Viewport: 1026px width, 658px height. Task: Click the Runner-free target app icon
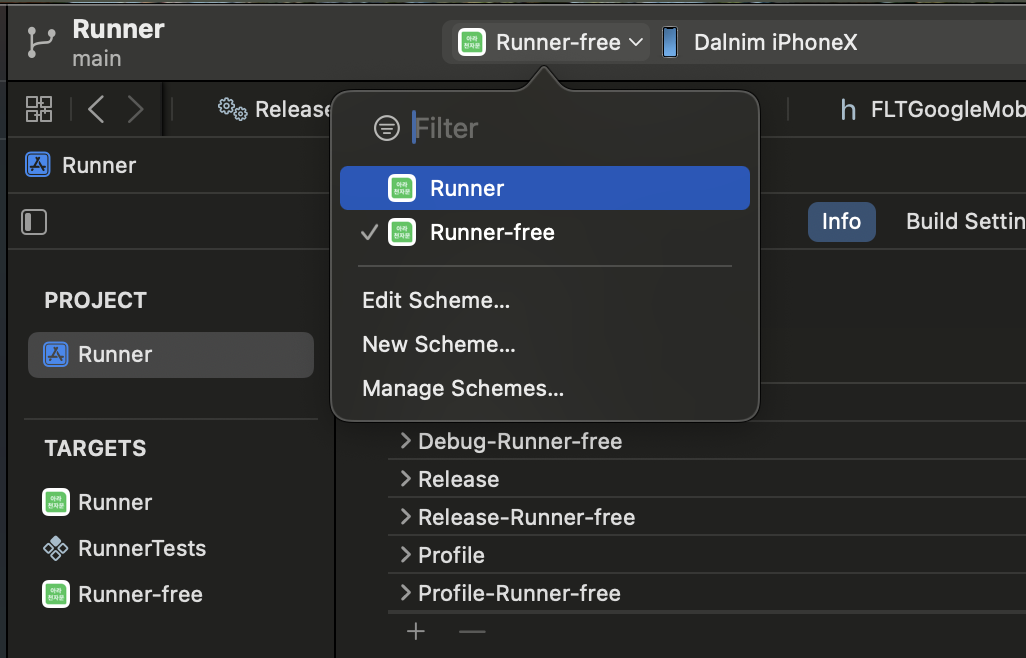point(56,595)
